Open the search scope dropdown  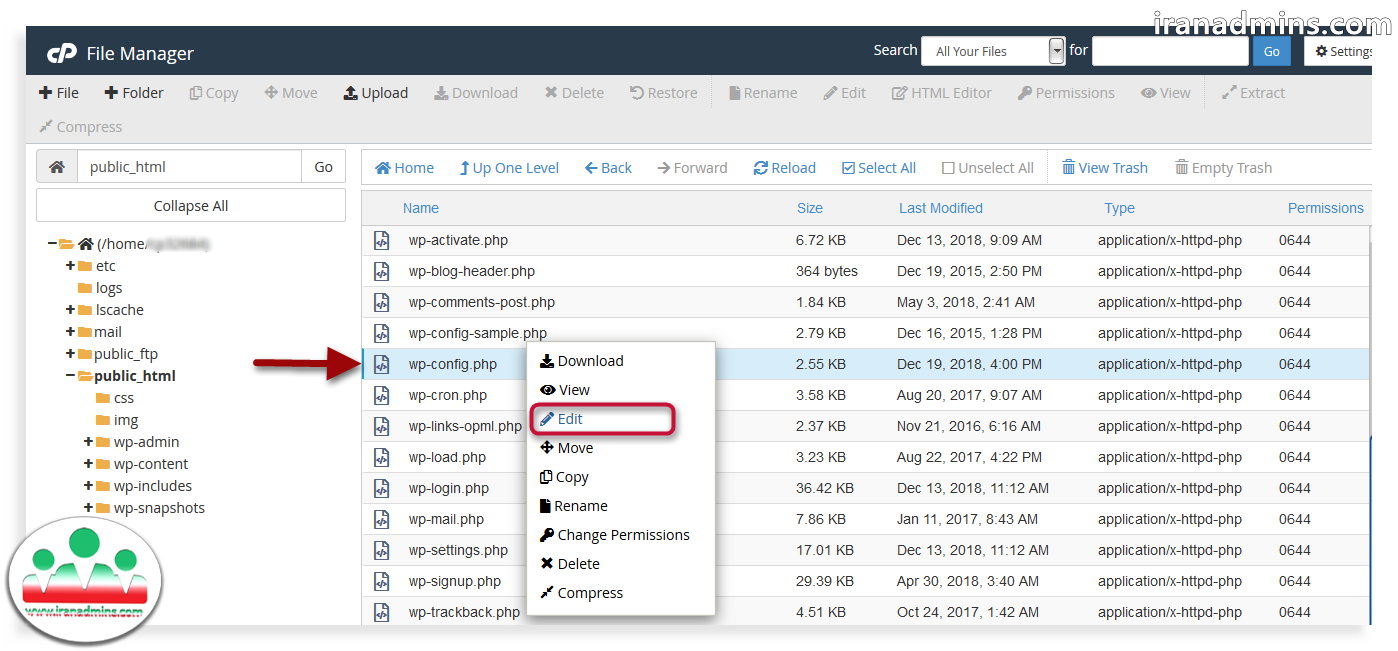[x=993, y=51]
